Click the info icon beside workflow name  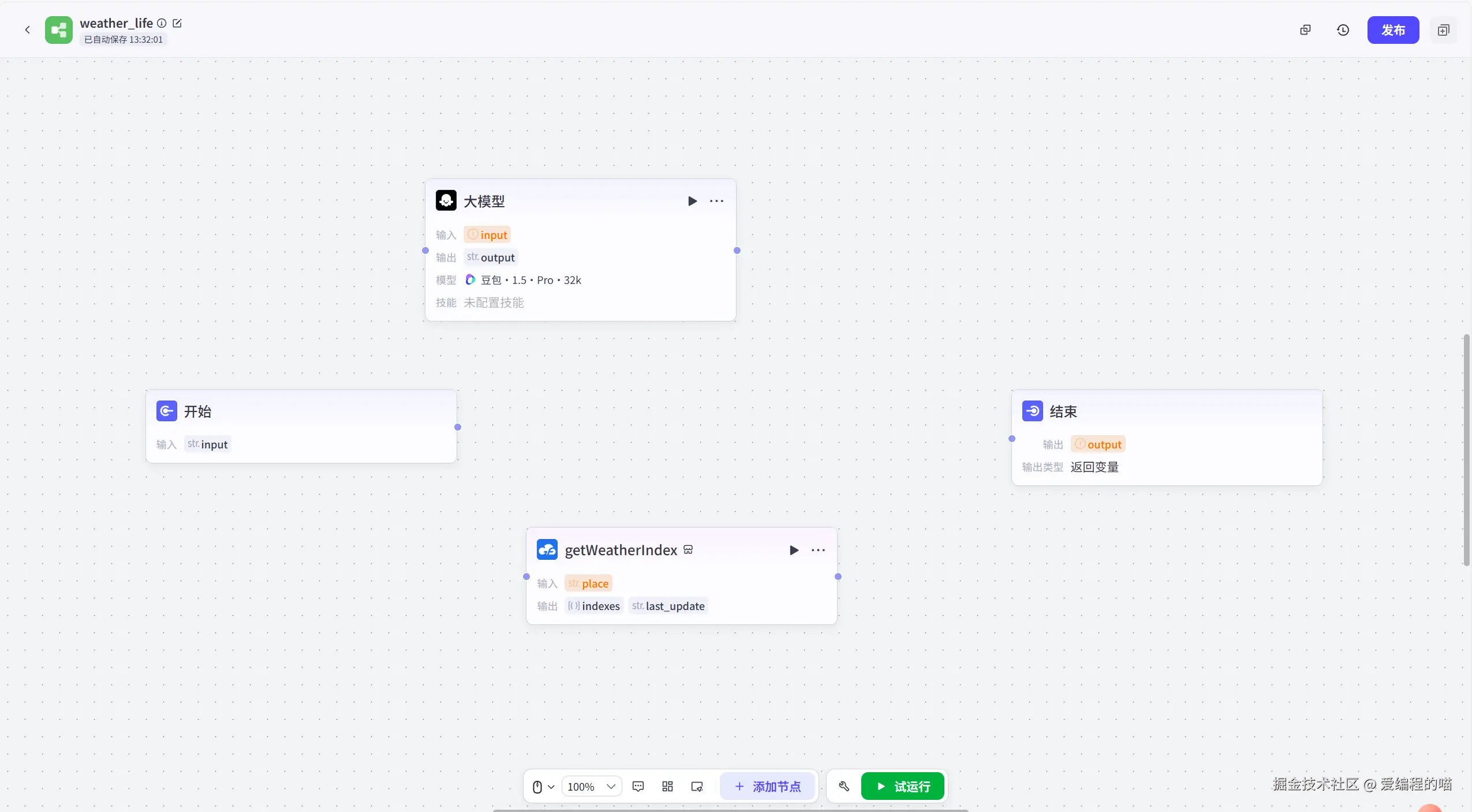click(162, 23)
